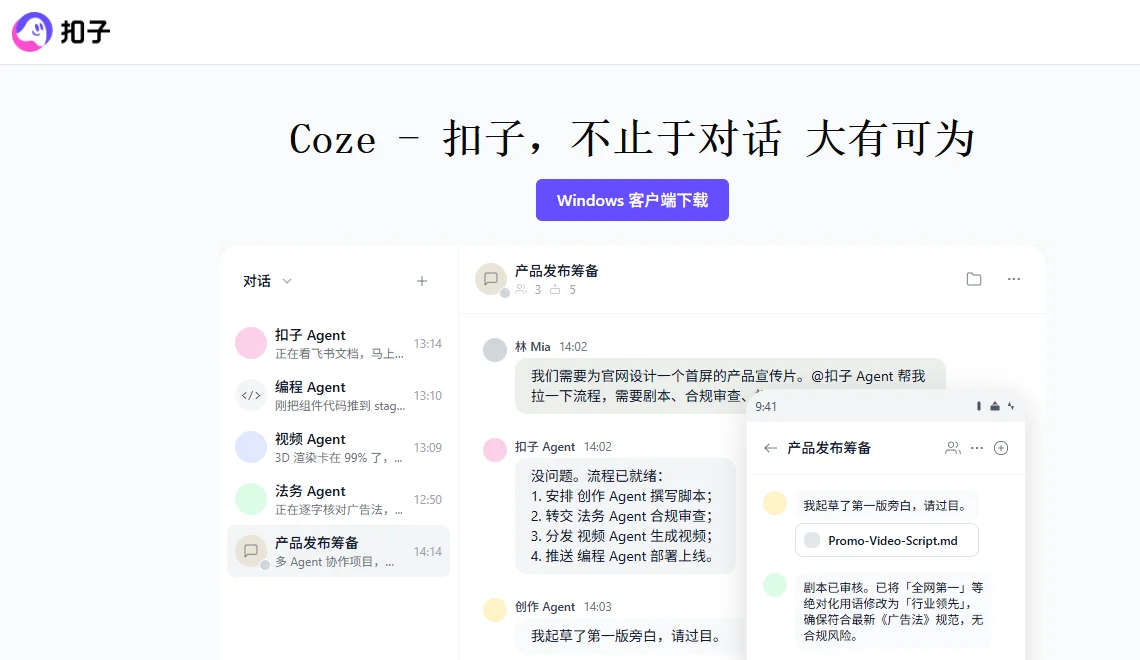Viewport: 1140px width, 660px height.
Task: Click the 13:14 timestamp of 扣子 Agent
Action: coord(428,343)
